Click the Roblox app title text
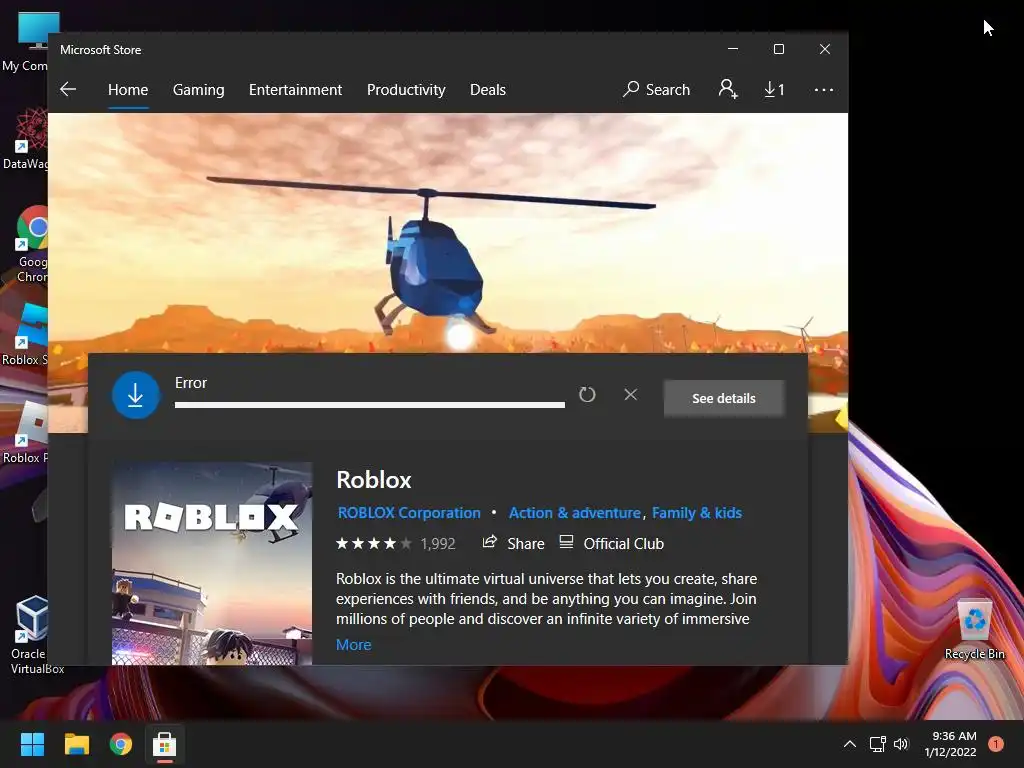Screen dimensions: 1024x768 (x=374, y=480)
